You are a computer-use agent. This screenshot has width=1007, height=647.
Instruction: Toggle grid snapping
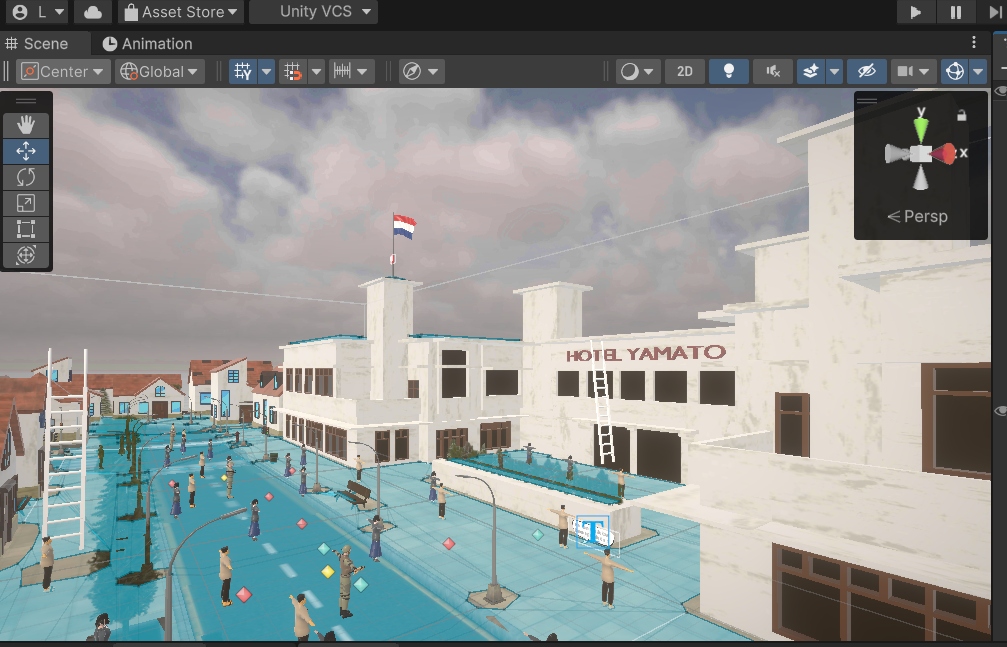coord(293,71)
